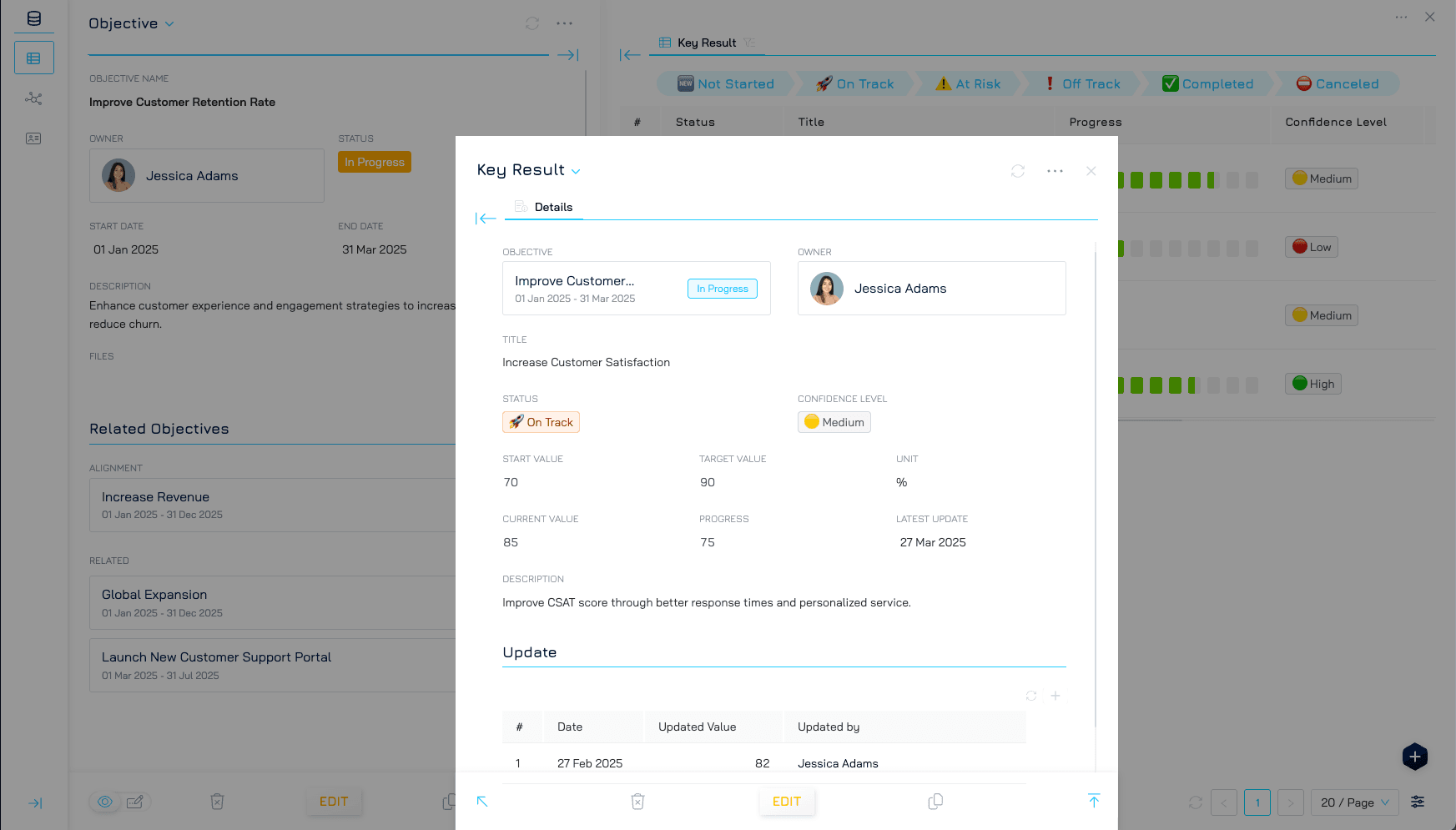Close the Key Result dialog
This screenshot has height=830, width=1456.
(1091, 171)
